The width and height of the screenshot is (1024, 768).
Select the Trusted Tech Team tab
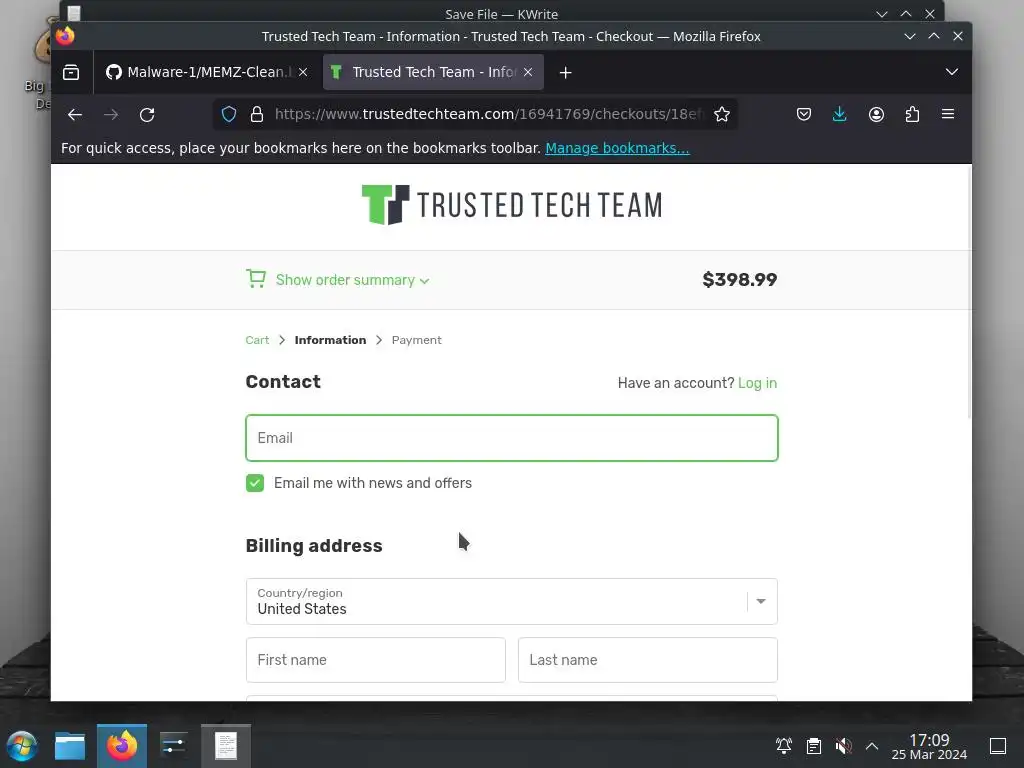pos(433,72)
